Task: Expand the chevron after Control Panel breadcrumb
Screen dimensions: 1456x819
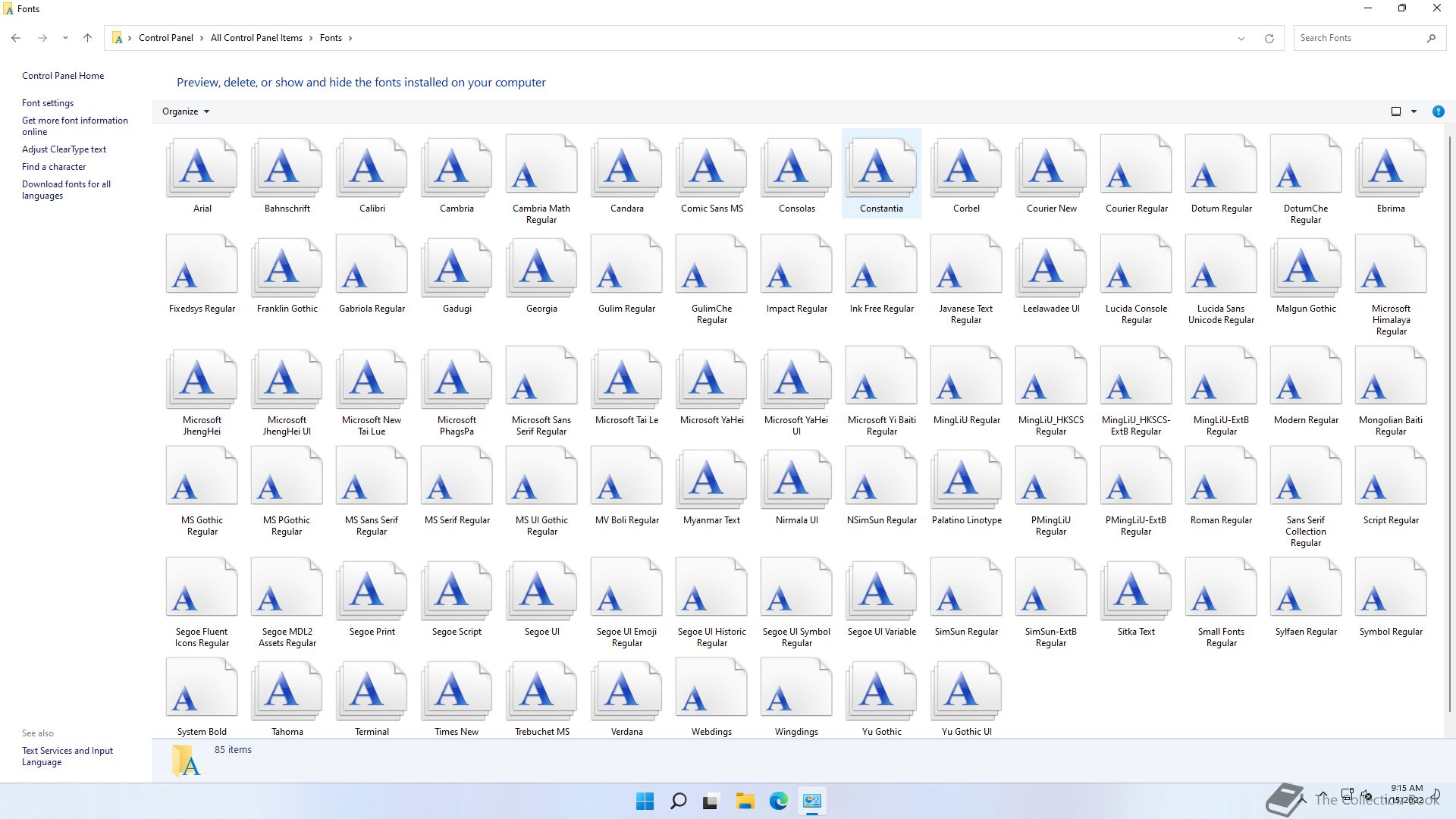Action: (202, 38)
